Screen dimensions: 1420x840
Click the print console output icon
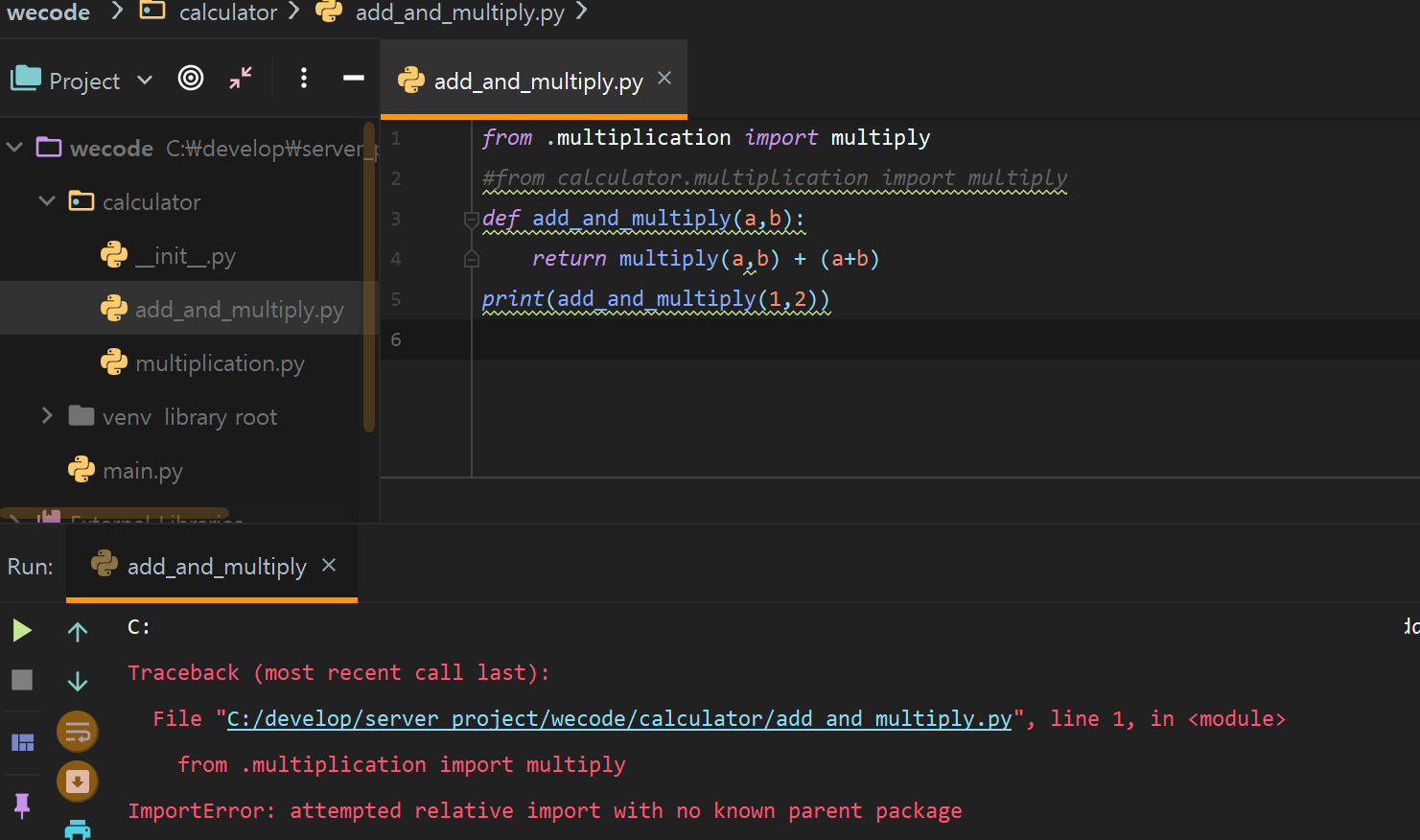coord(78,830)
